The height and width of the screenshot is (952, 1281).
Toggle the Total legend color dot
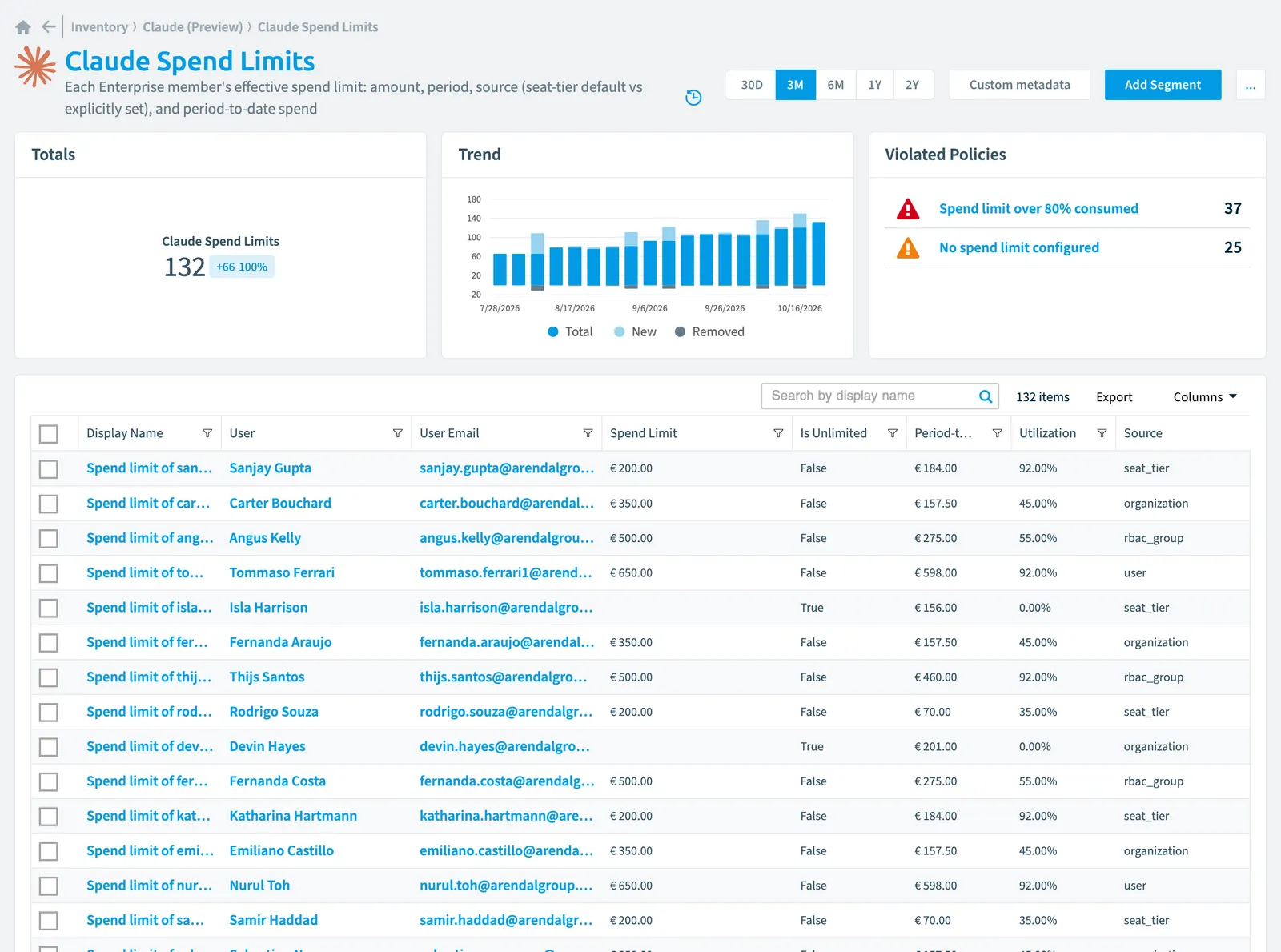pyautogui.click(x=553, y=332)
